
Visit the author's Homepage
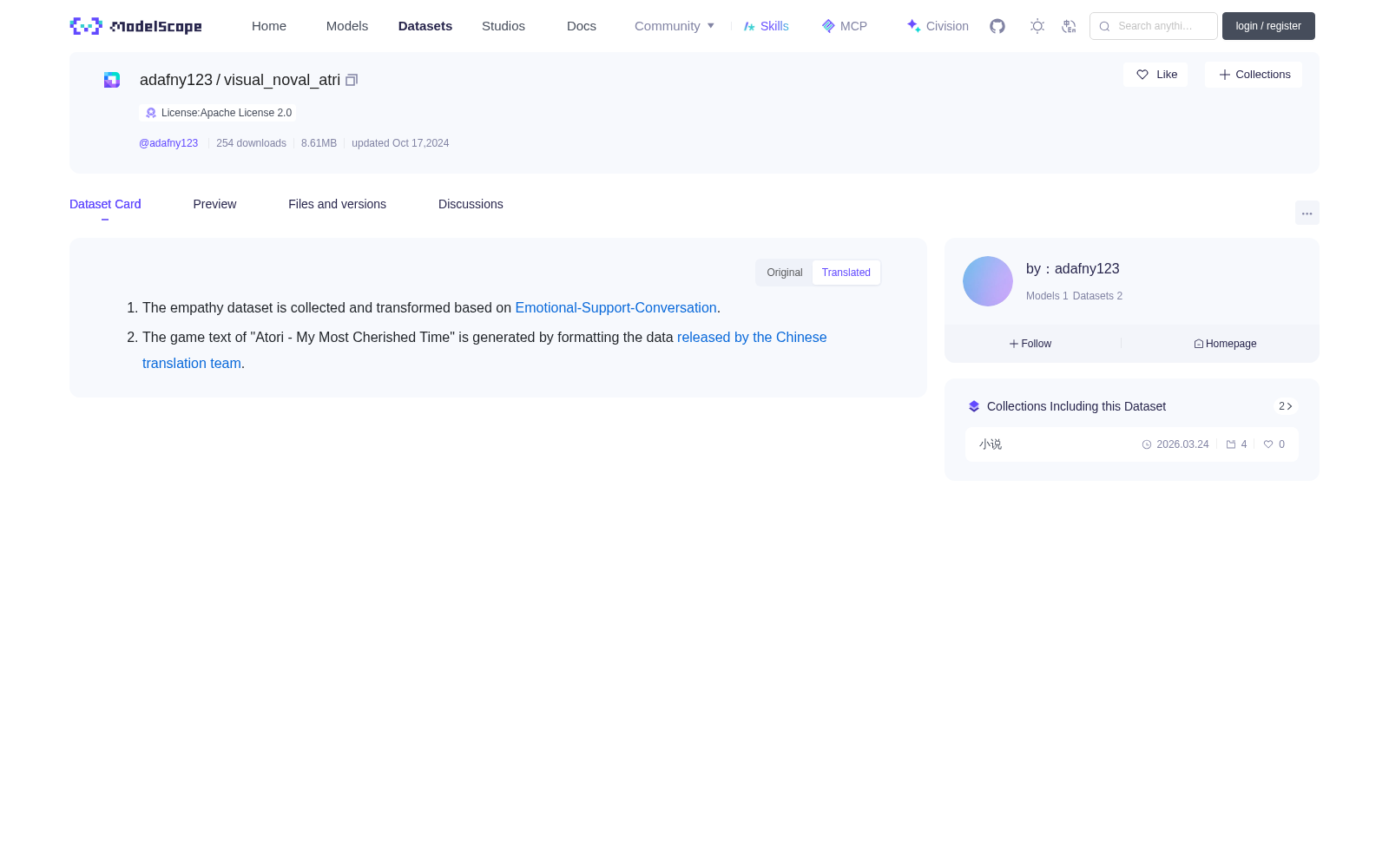click(1225, 344)
